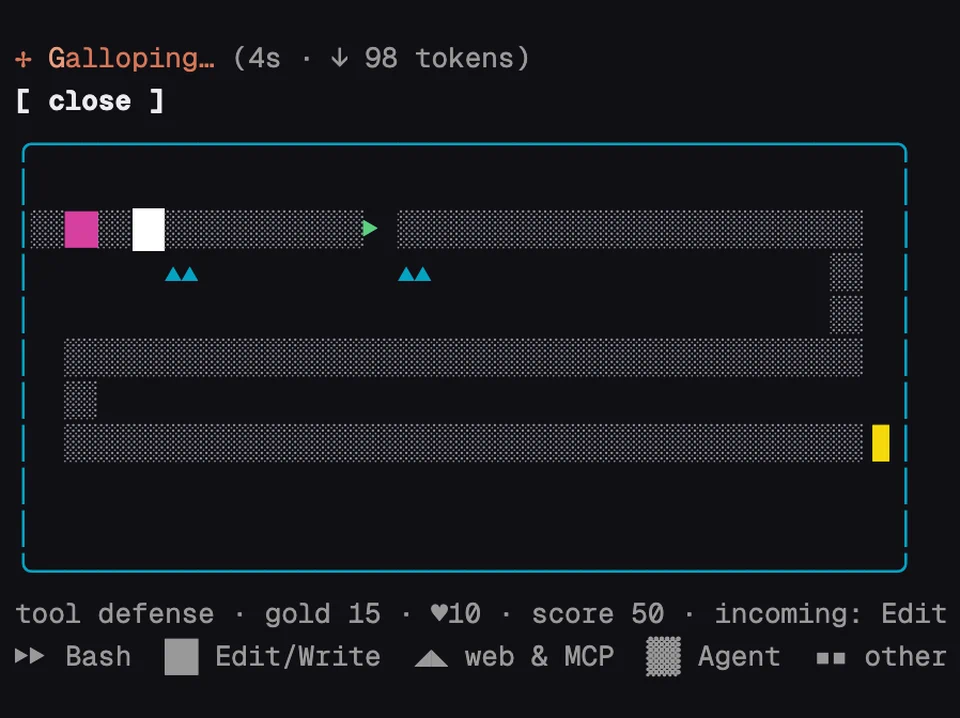Click the "other" legend label
This screenshot has width=960, height=718.
[905, 656]
